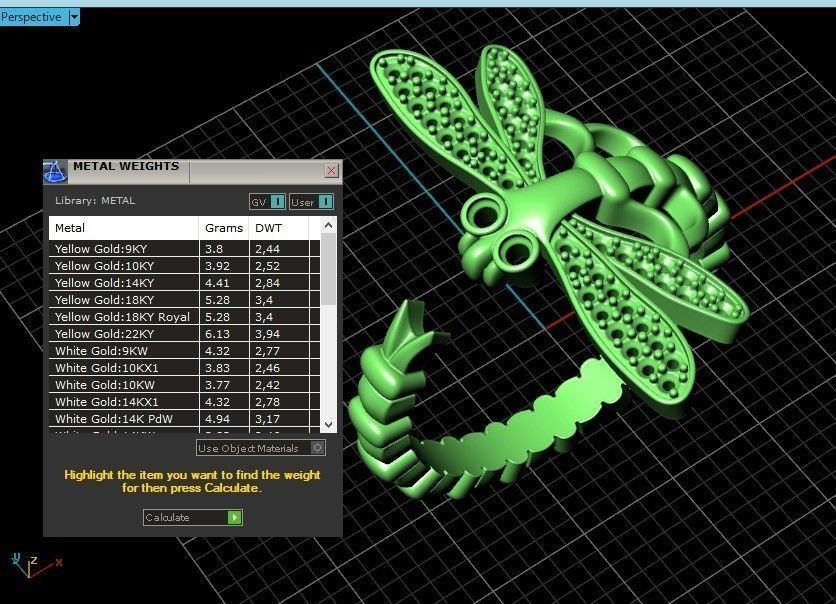This screenshot has height=604, width=836.
Task: Select the White Gold:9KW row
Action: pos(184,351)
